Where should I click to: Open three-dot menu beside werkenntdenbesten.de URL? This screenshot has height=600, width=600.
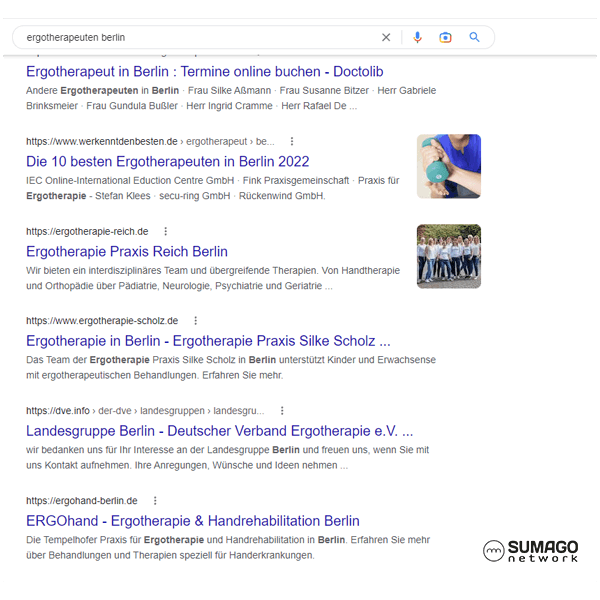point(292,141)
